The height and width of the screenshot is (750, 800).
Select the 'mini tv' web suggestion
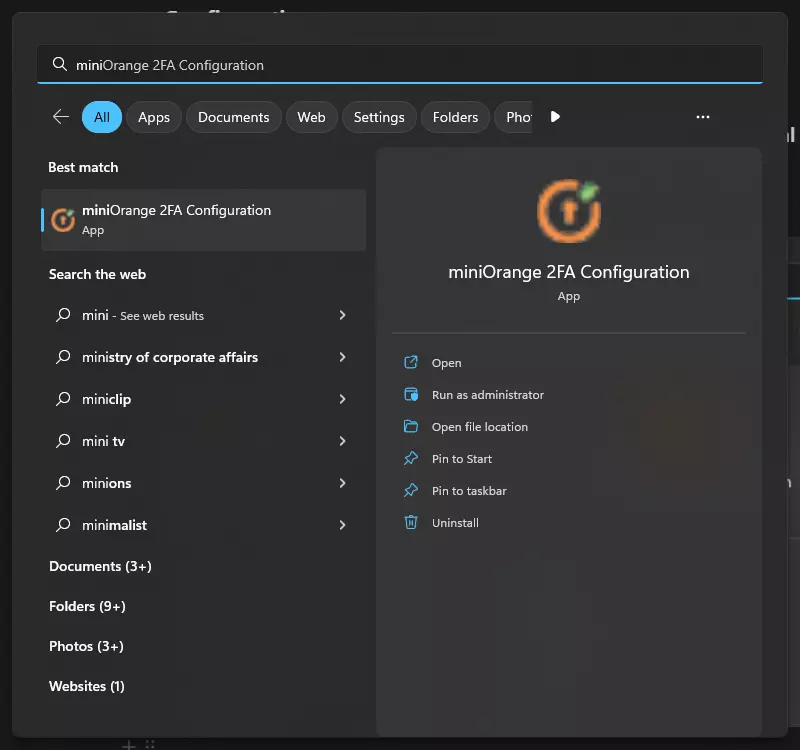(103, 441)
